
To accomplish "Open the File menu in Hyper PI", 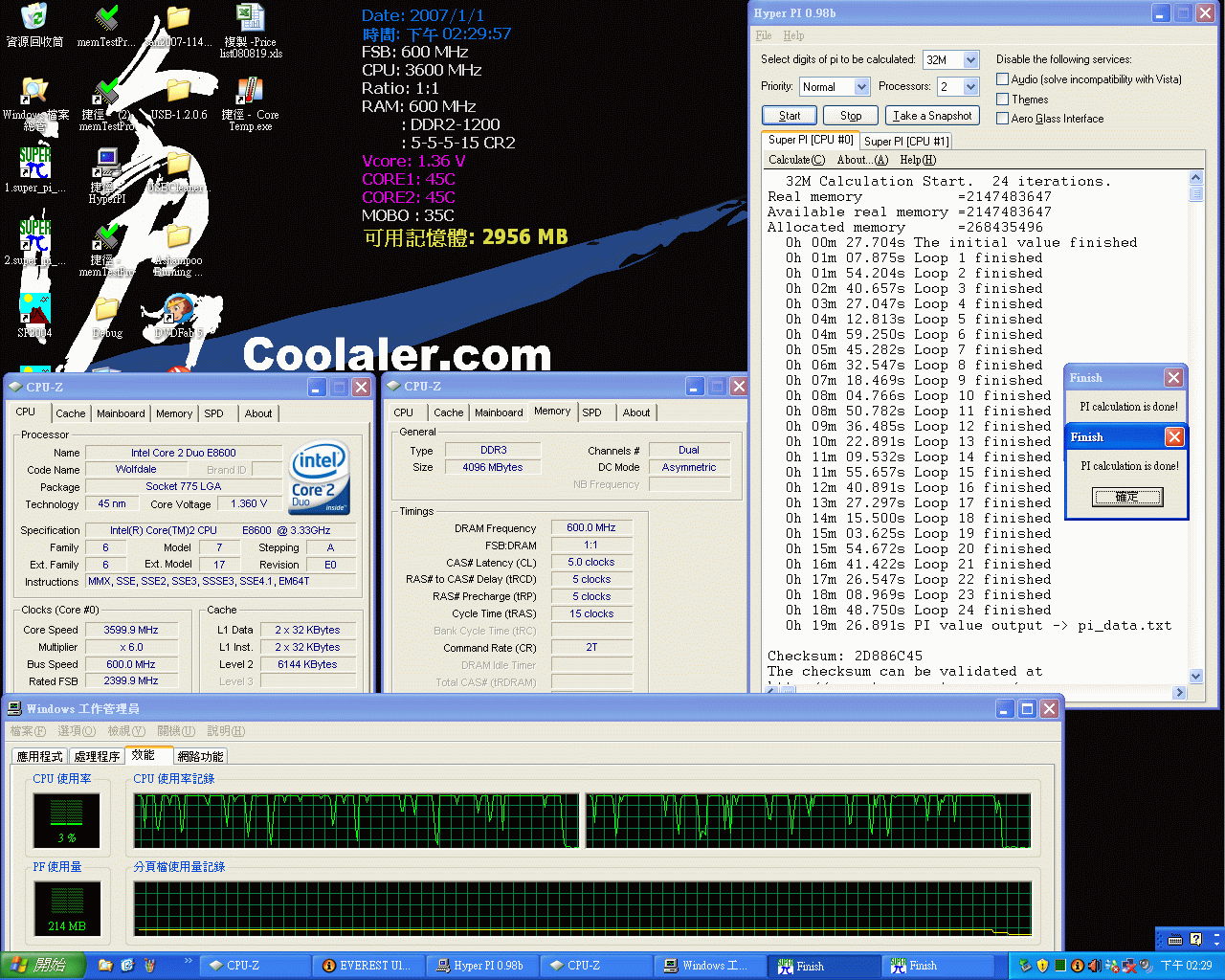I will (764, 35).
